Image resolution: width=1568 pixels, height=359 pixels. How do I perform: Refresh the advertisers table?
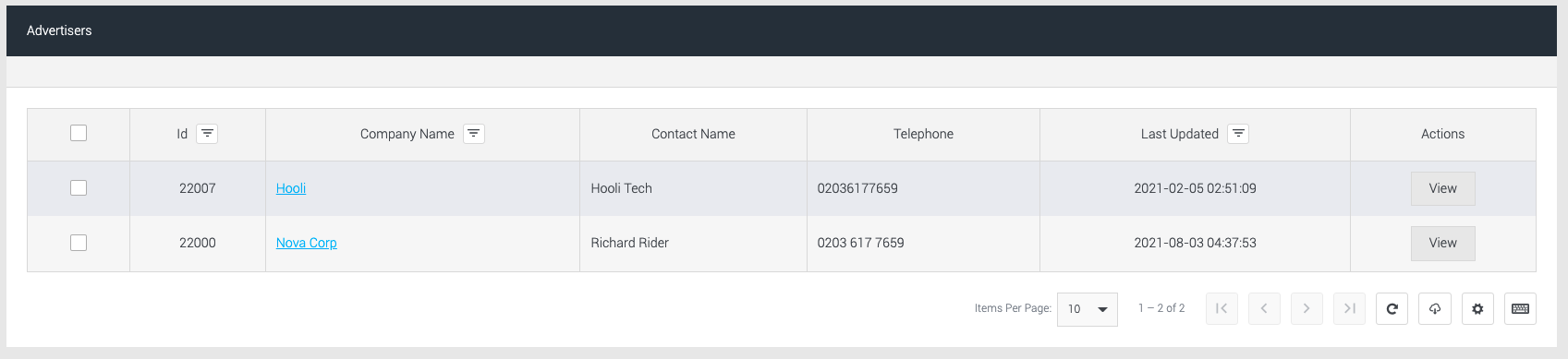click(x=1392, y=309)
